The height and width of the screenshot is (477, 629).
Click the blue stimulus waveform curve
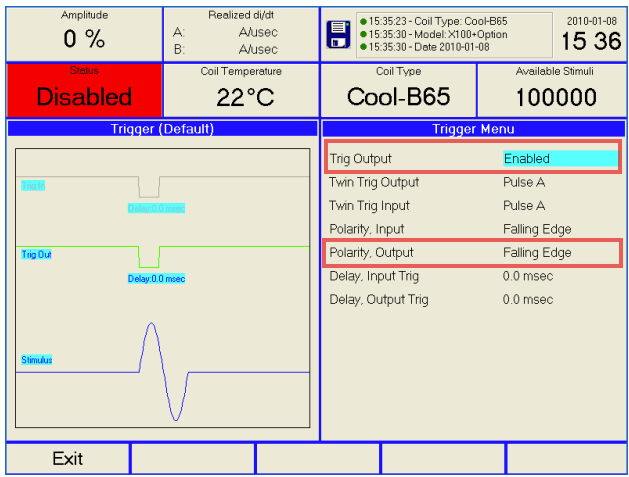164,372
